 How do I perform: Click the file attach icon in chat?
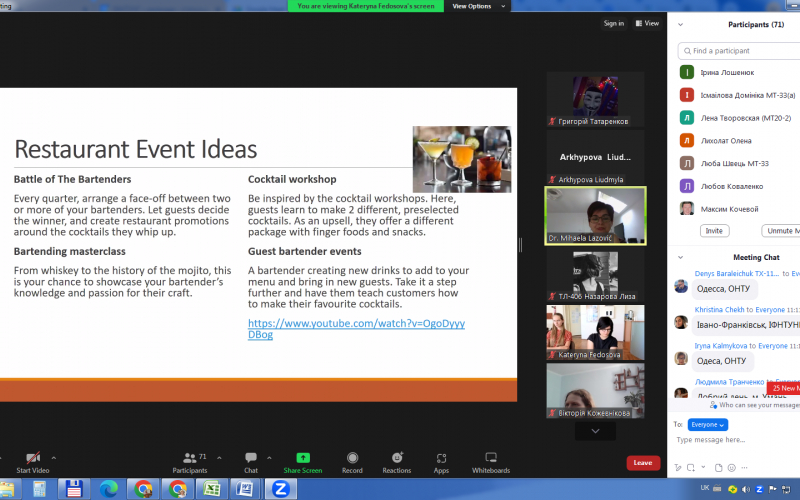(x=718, y=467)
